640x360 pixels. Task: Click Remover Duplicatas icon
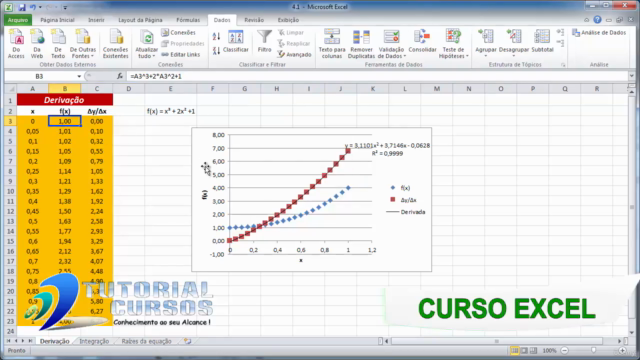(x=361, y=44)
